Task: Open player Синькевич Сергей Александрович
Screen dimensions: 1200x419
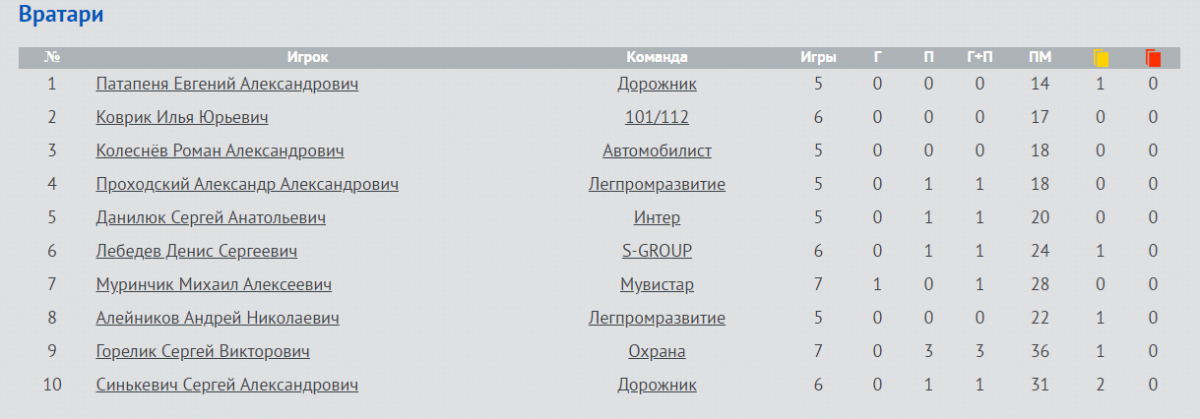Action: [x=226, y=385]
